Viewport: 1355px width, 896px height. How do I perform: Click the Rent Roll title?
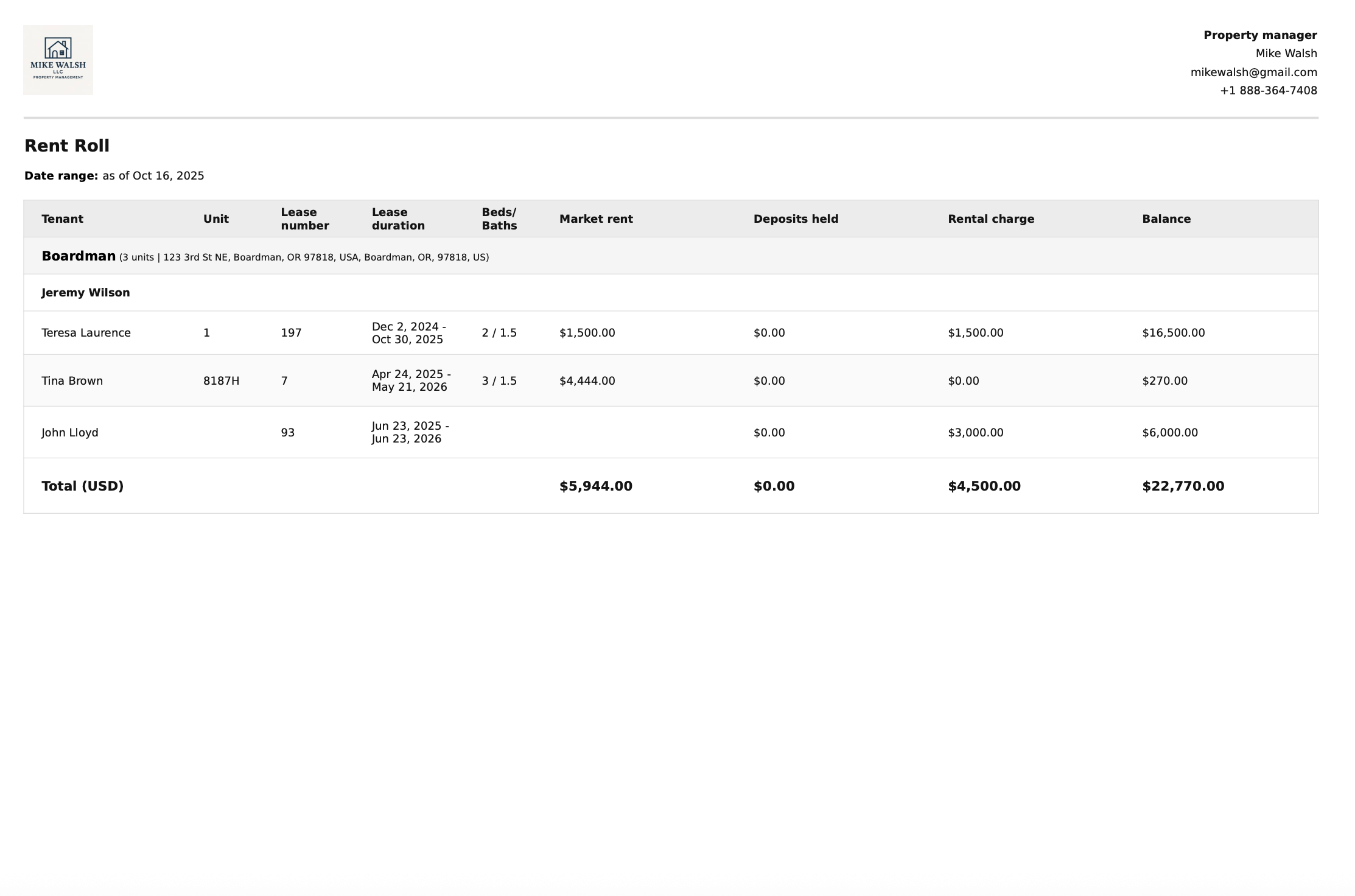(x=67, y=146)
